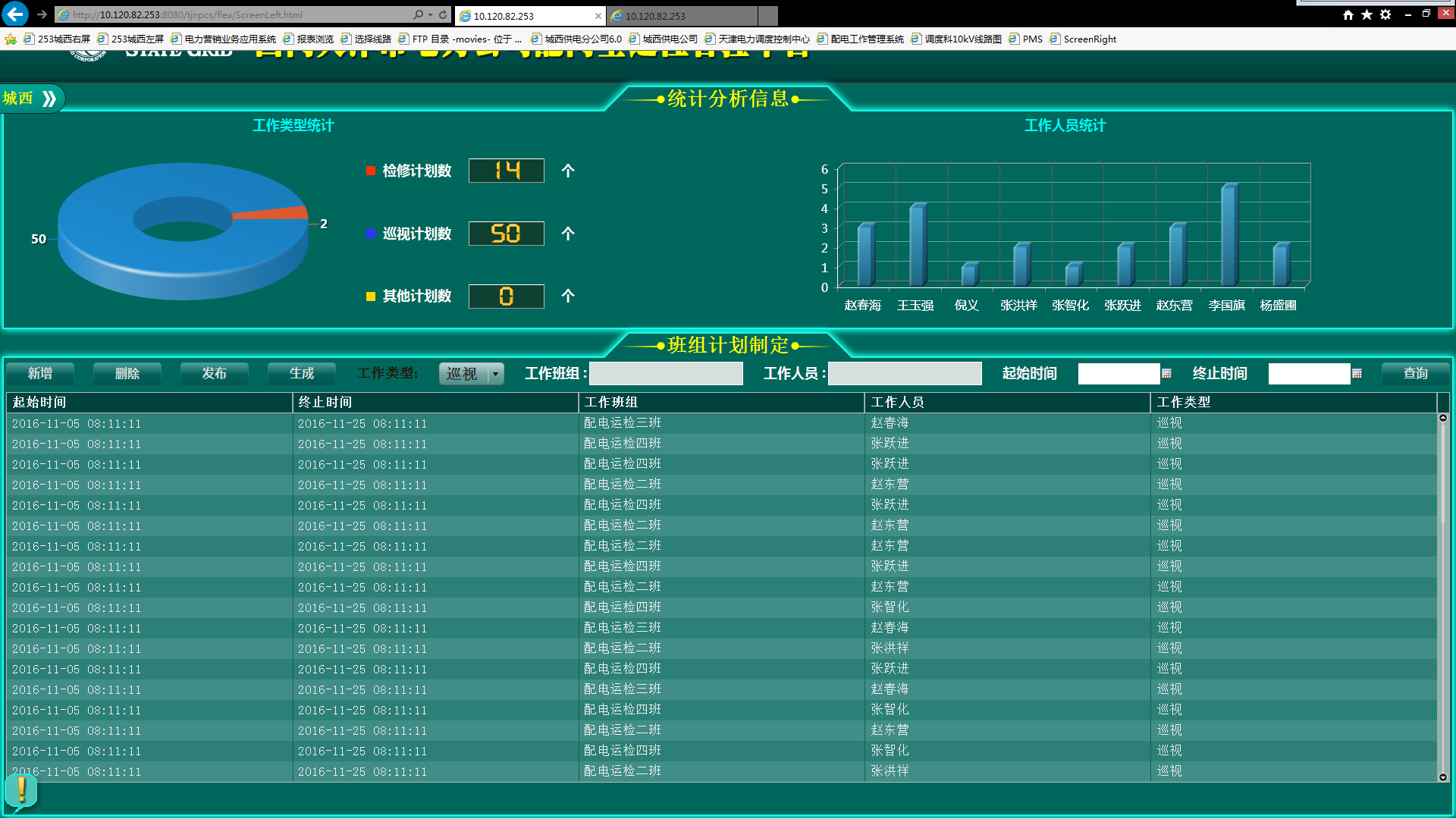Click the browser back arrow button
This screenshot has width=1456, height=819.
click(14, 14)
